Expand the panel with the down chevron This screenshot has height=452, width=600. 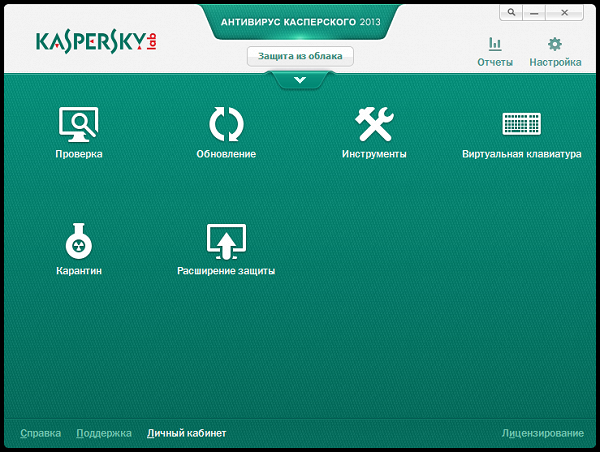[x=300, y=80]
